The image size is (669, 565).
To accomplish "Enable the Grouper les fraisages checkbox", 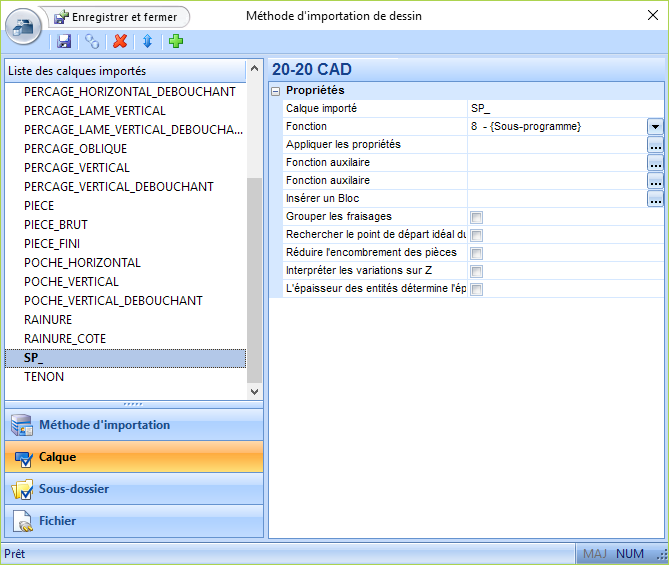I will 477,217.
